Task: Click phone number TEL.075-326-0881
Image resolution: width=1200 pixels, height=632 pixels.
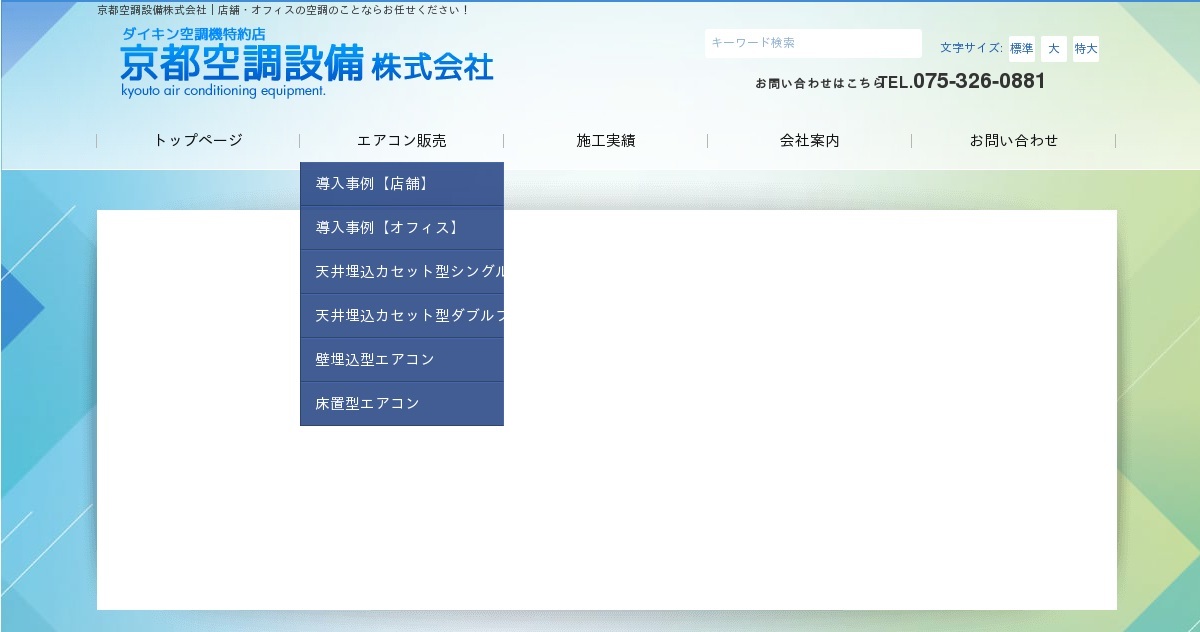Action: tap(962, 82)
